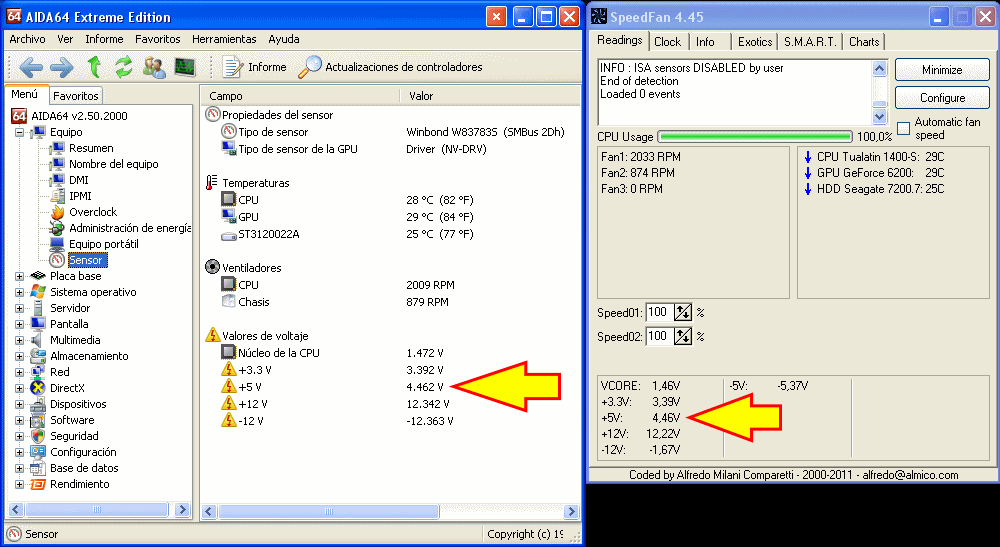1000x547 pixels.
Task: Click the Campo column header
Action: coord(300,96)
